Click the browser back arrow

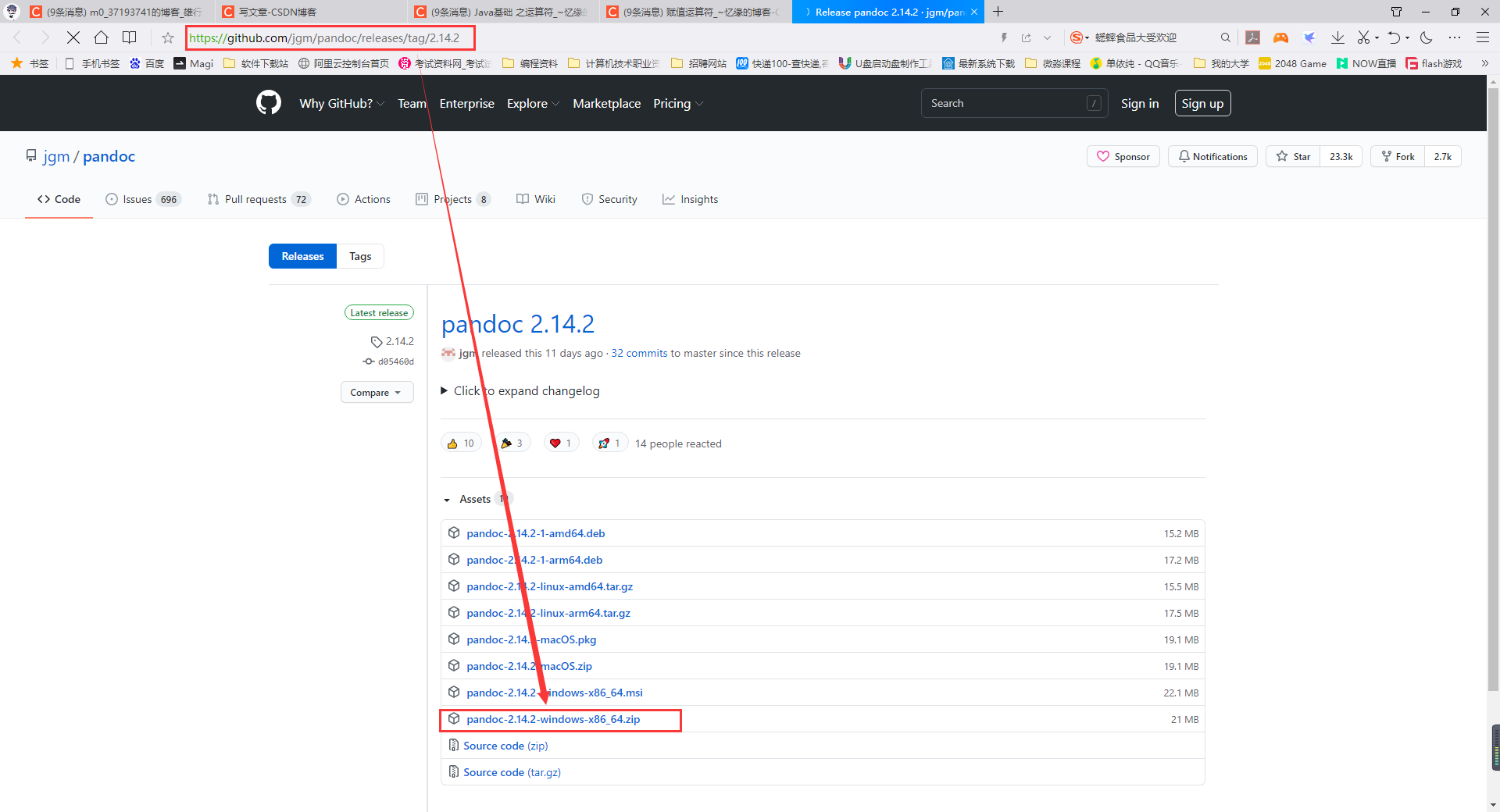[x=17, y=37]
